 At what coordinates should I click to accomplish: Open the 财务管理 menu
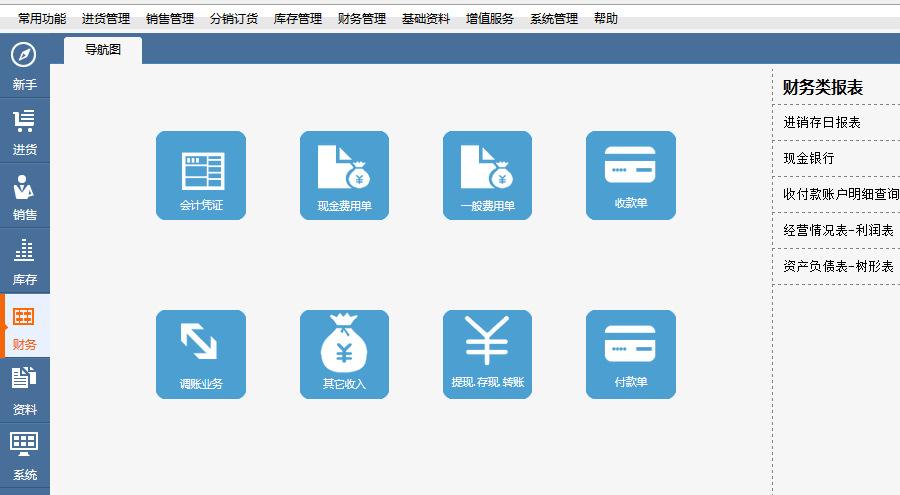[x=361, y=18]
